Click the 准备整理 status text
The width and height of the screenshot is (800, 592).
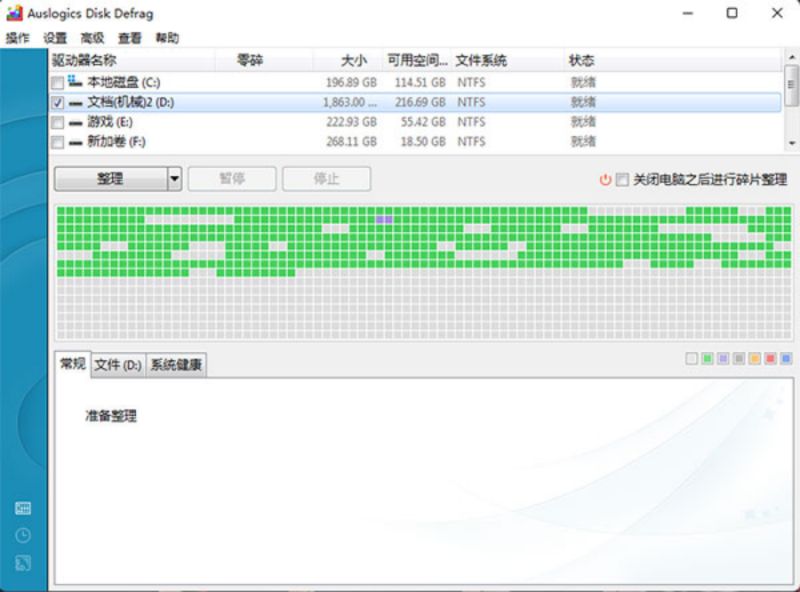[111, 416]
